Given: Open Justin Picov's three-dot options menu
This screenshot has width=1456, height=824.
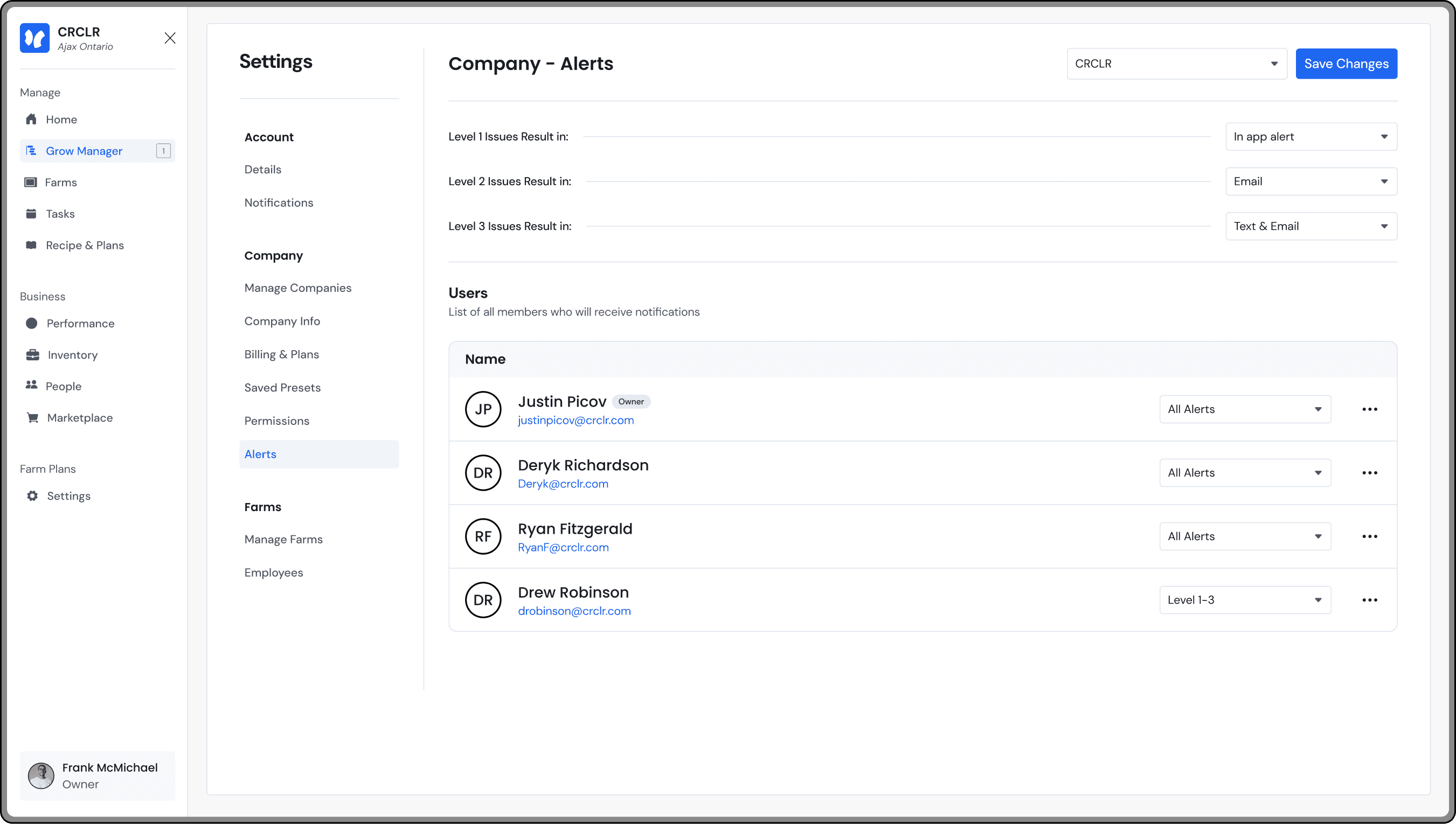Looking at the screenshot, I should [1369, 409].
